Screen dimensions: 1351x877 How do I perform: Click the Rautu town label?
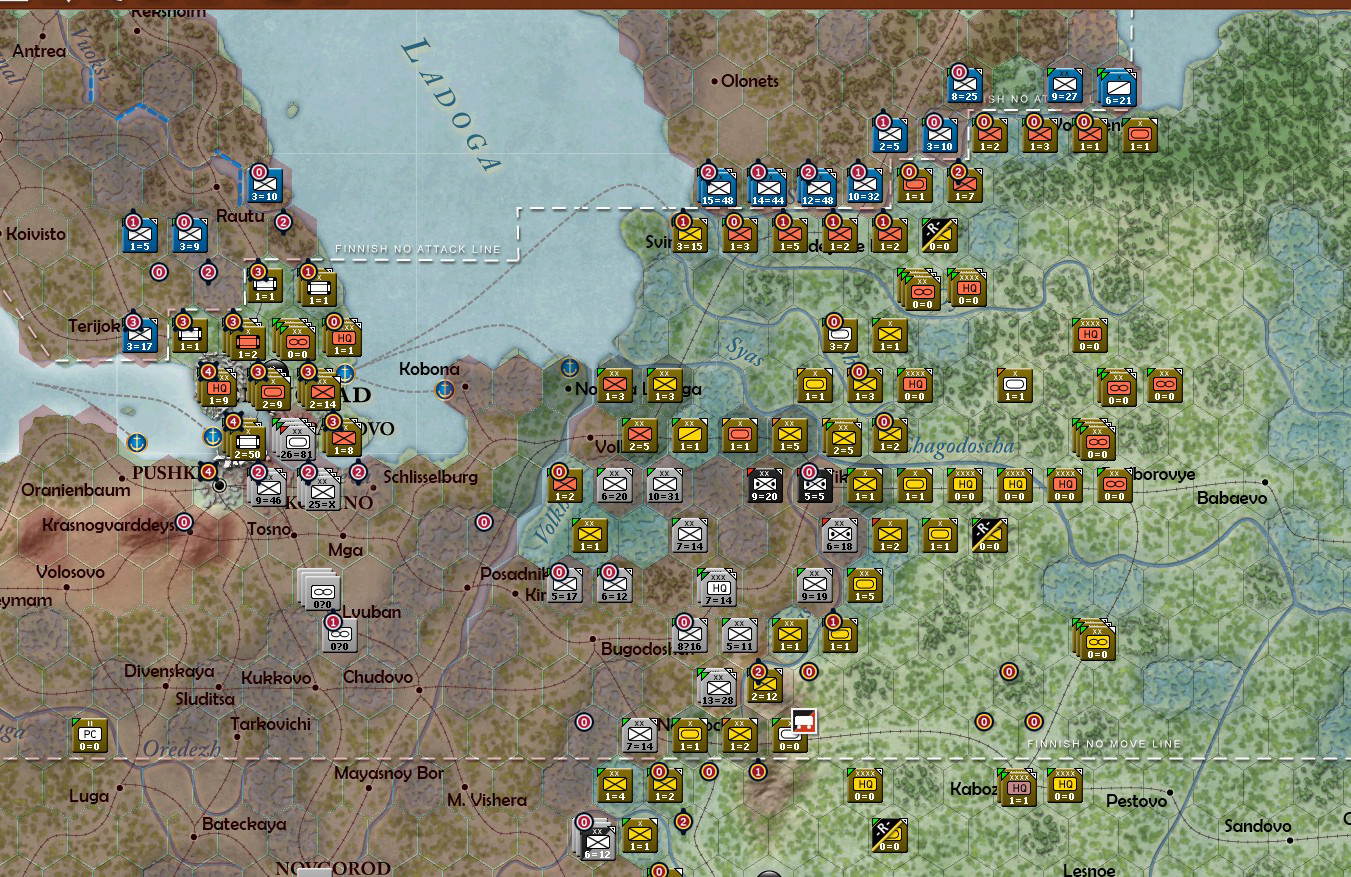tap(240, 215)
